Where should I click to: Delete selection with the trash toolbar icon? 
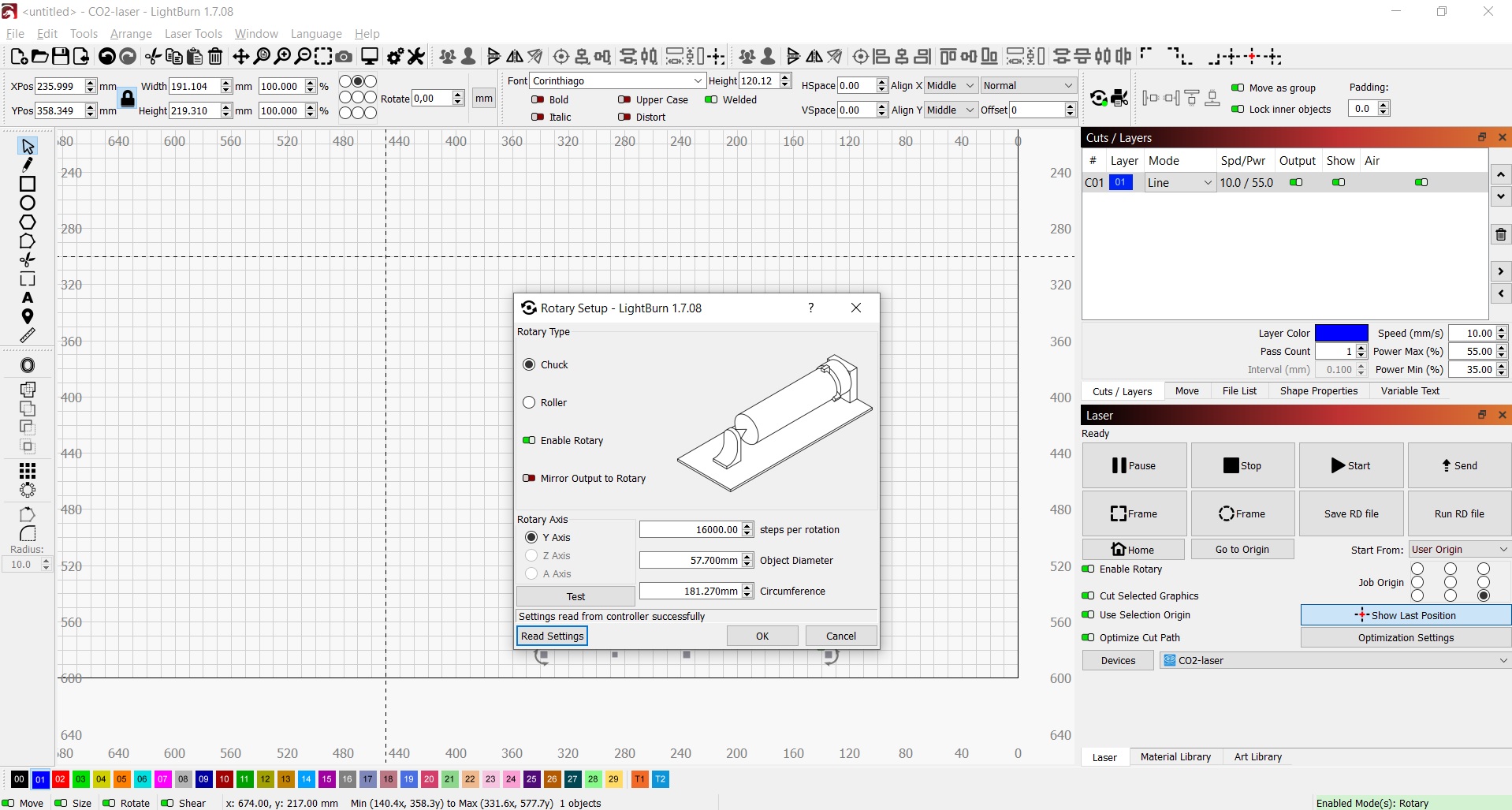click(x=215, y=57)
